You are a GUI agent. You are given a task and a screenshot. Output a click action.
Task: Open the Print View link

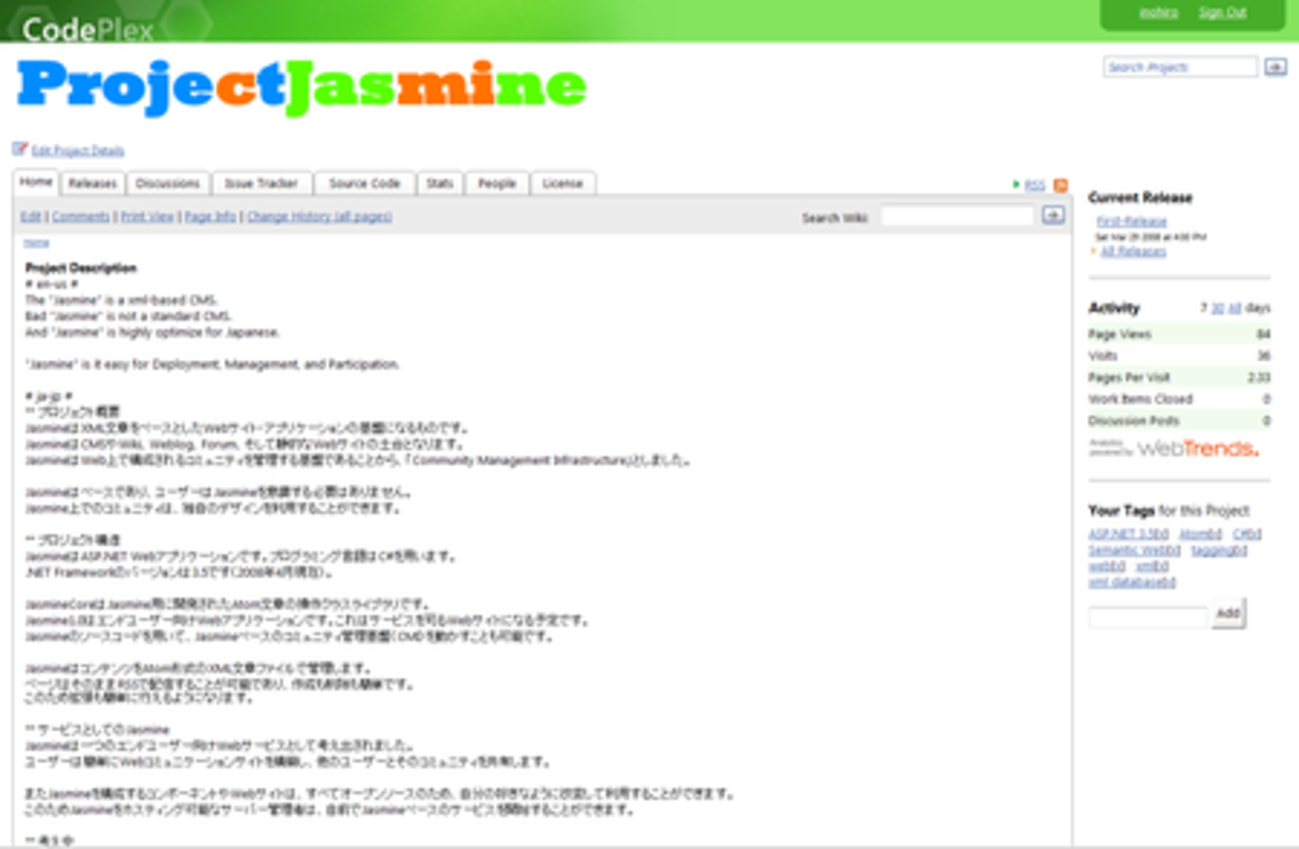click(148, 216)
